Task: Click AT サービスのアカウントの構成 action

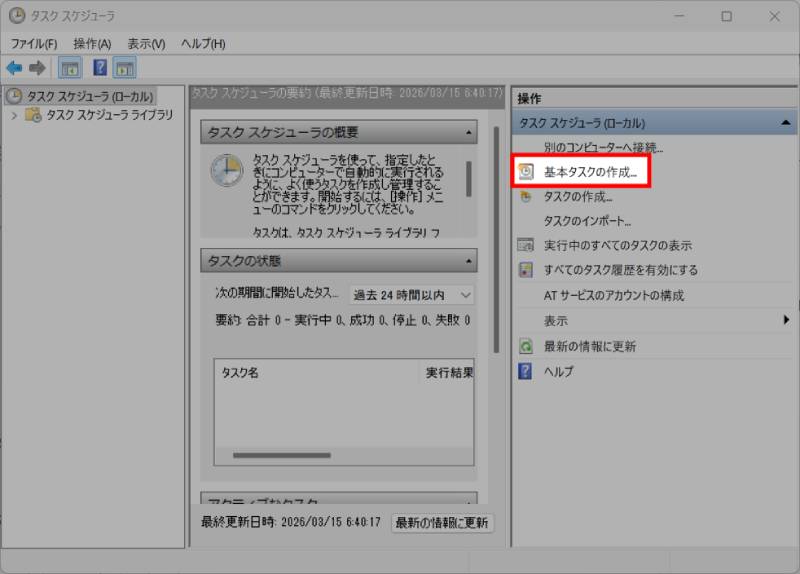Action: (614, 295)
